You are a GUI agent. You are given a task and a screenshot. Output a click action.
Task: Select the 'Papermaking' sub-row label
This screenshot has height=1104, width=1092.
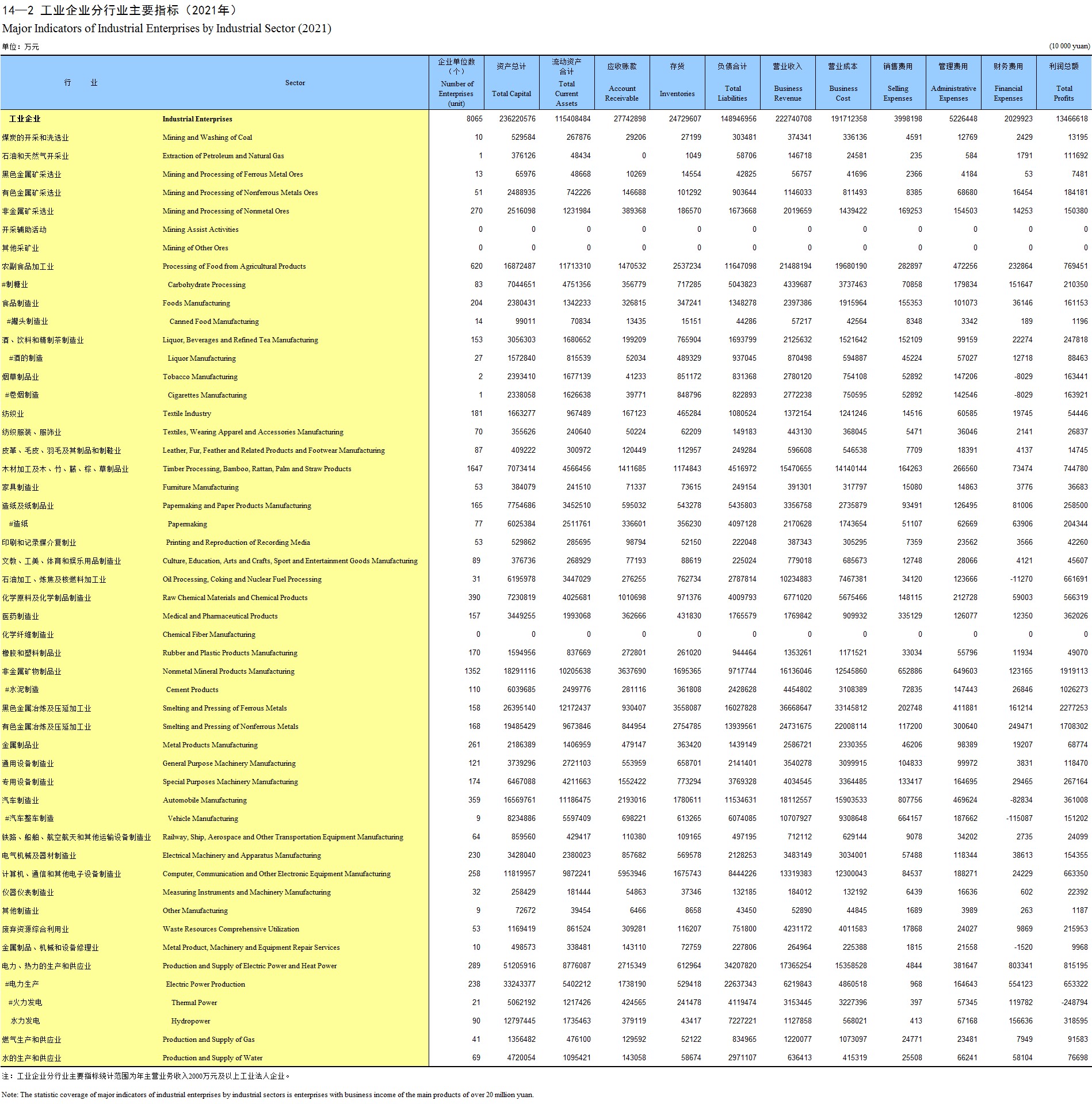(x=187, y=524)
